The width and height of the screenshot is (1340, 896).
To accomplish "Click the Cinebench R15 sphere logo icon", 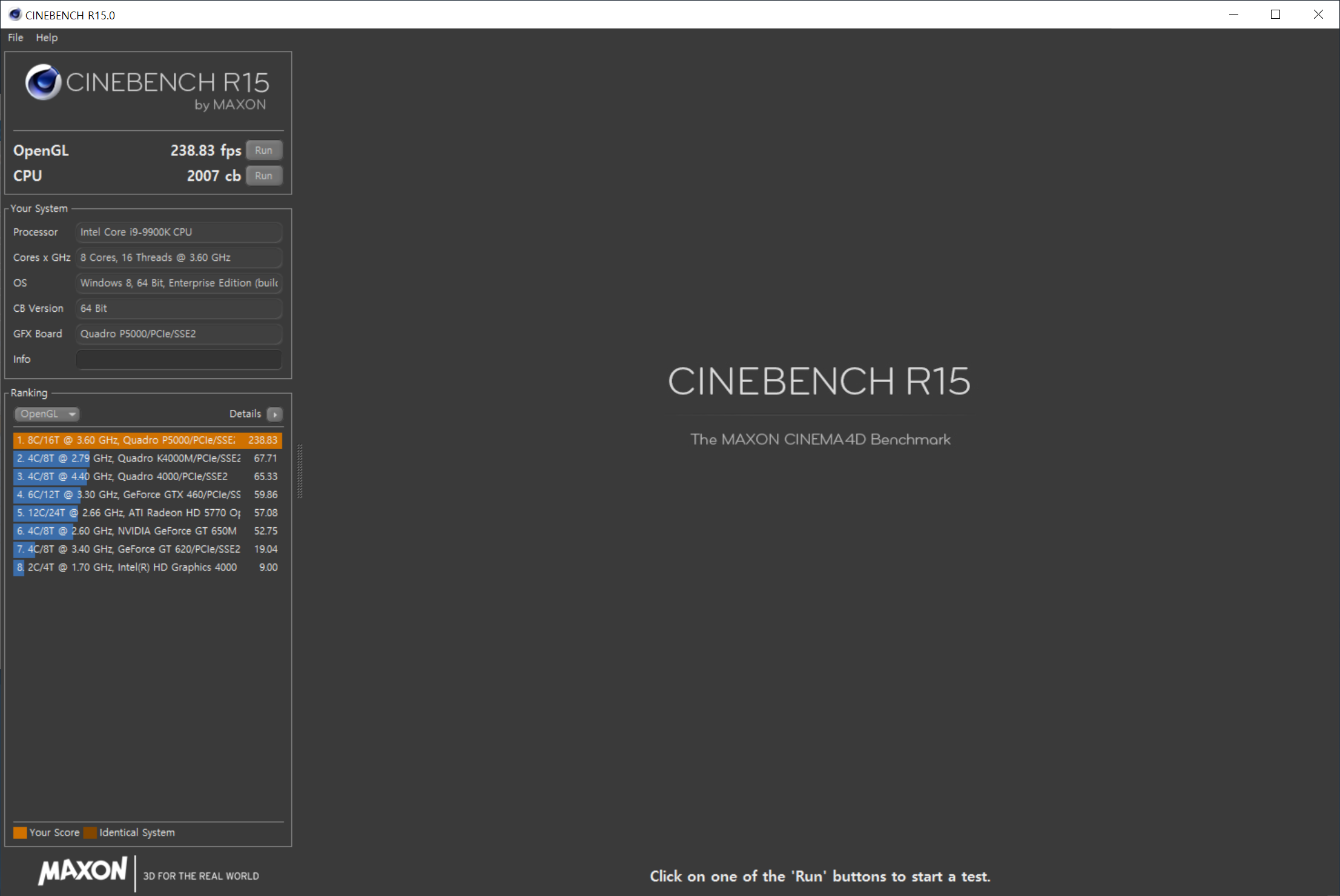I will pyautogui.click(x=43, y=82).
